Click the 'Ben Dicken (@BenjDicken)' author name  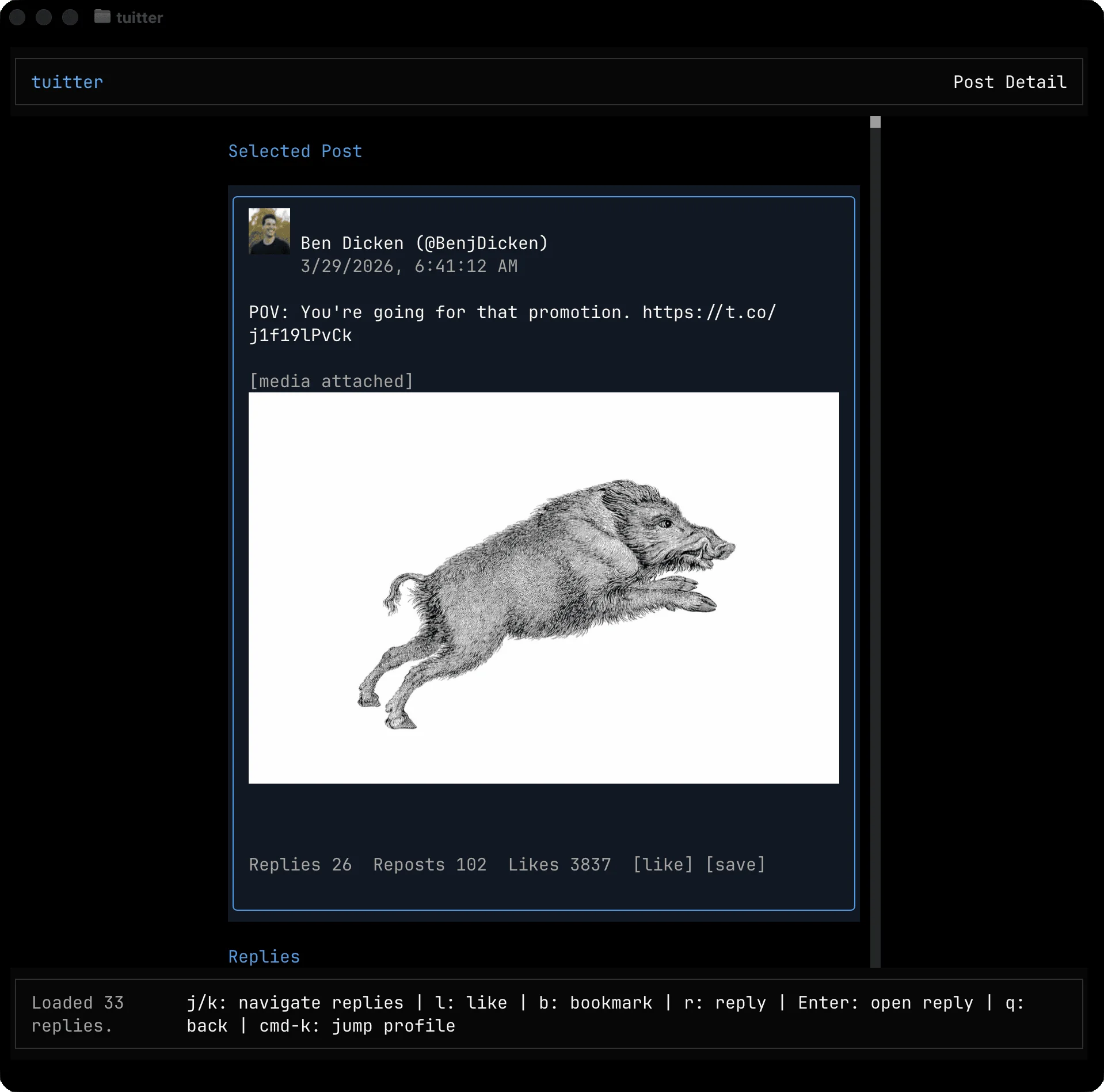424,243
